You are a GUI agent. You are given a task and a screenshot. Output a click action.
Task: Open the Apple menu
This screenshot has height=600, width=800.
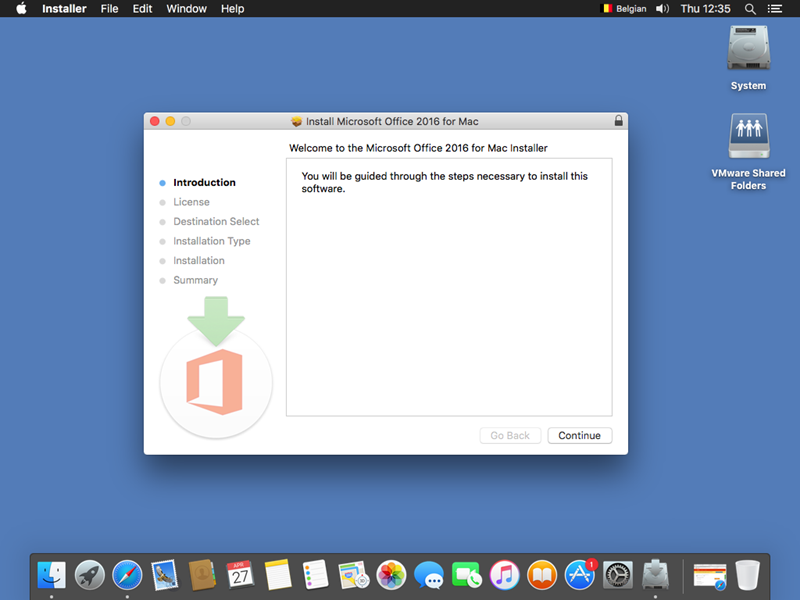21,9
